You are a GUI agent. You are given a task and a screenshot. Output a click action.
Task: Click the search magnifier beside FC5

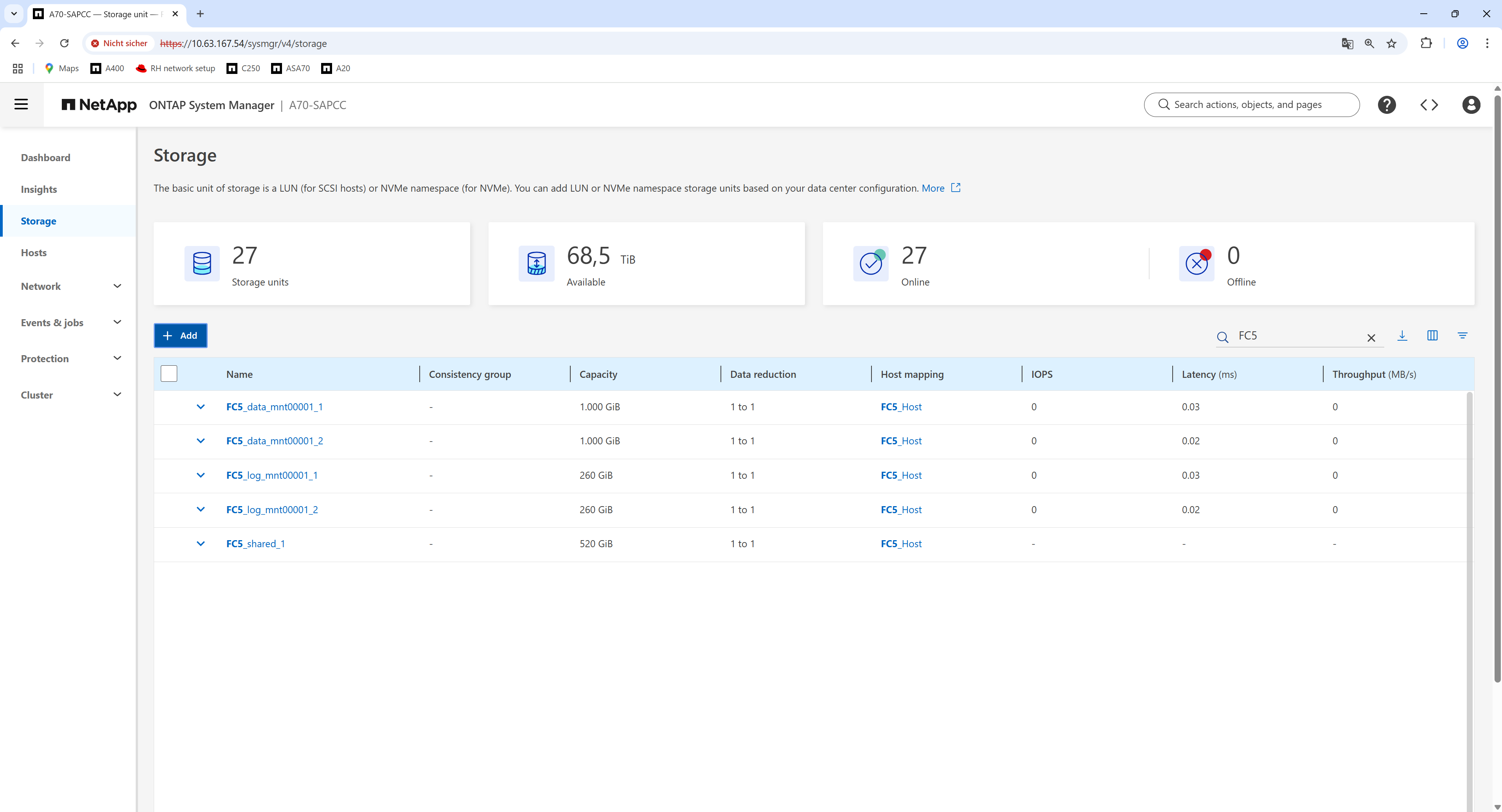1223,337
